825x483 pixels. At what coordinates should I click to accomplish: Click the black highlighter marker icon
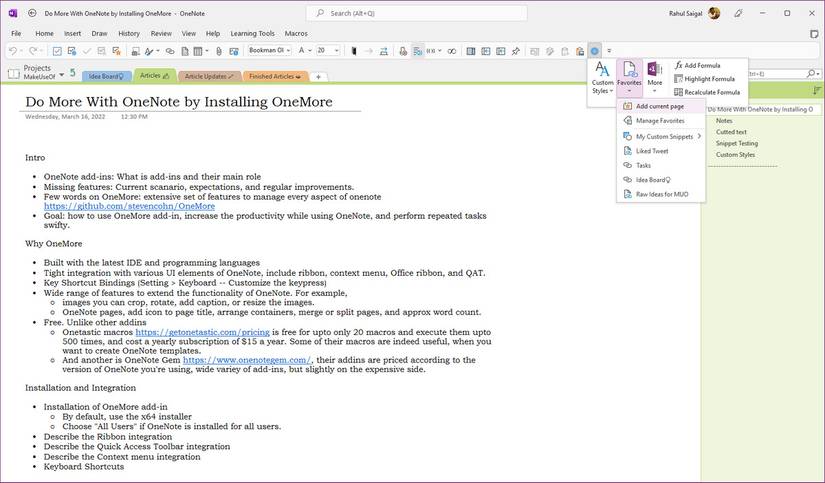(x=354, y=51)
